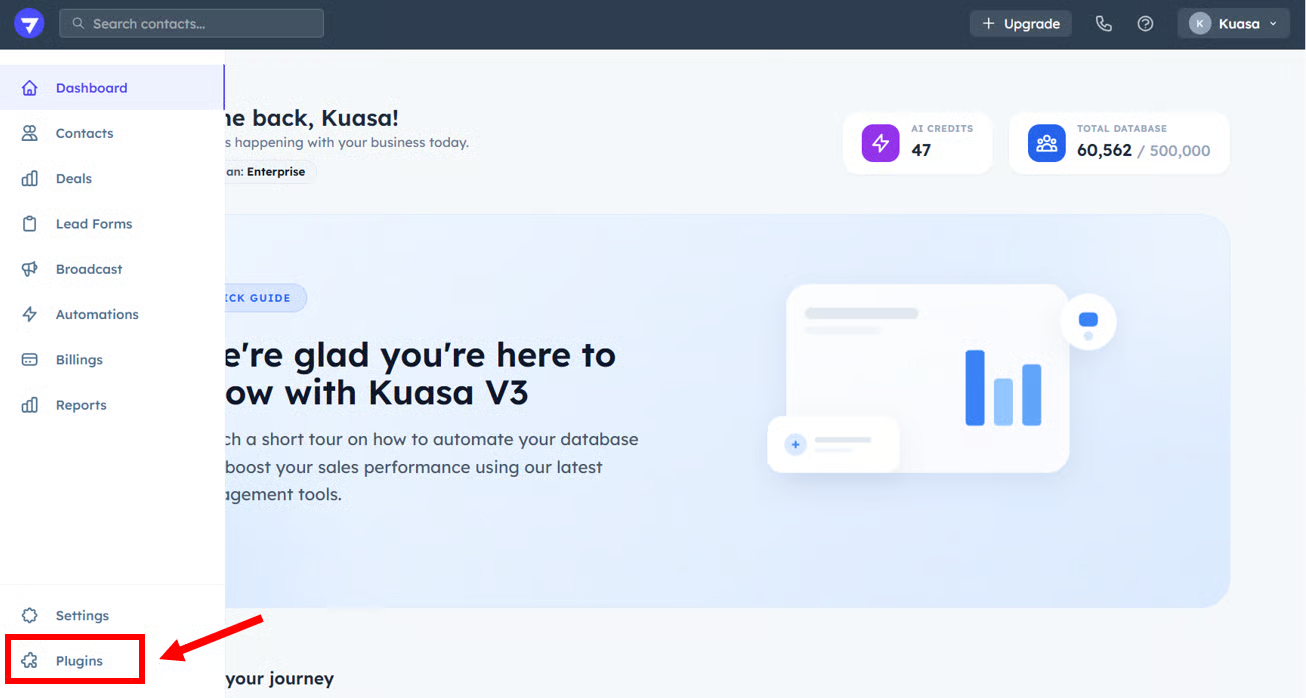Open the Billings section
This screenshot has width=1306, height=698.
coord(79,360)
